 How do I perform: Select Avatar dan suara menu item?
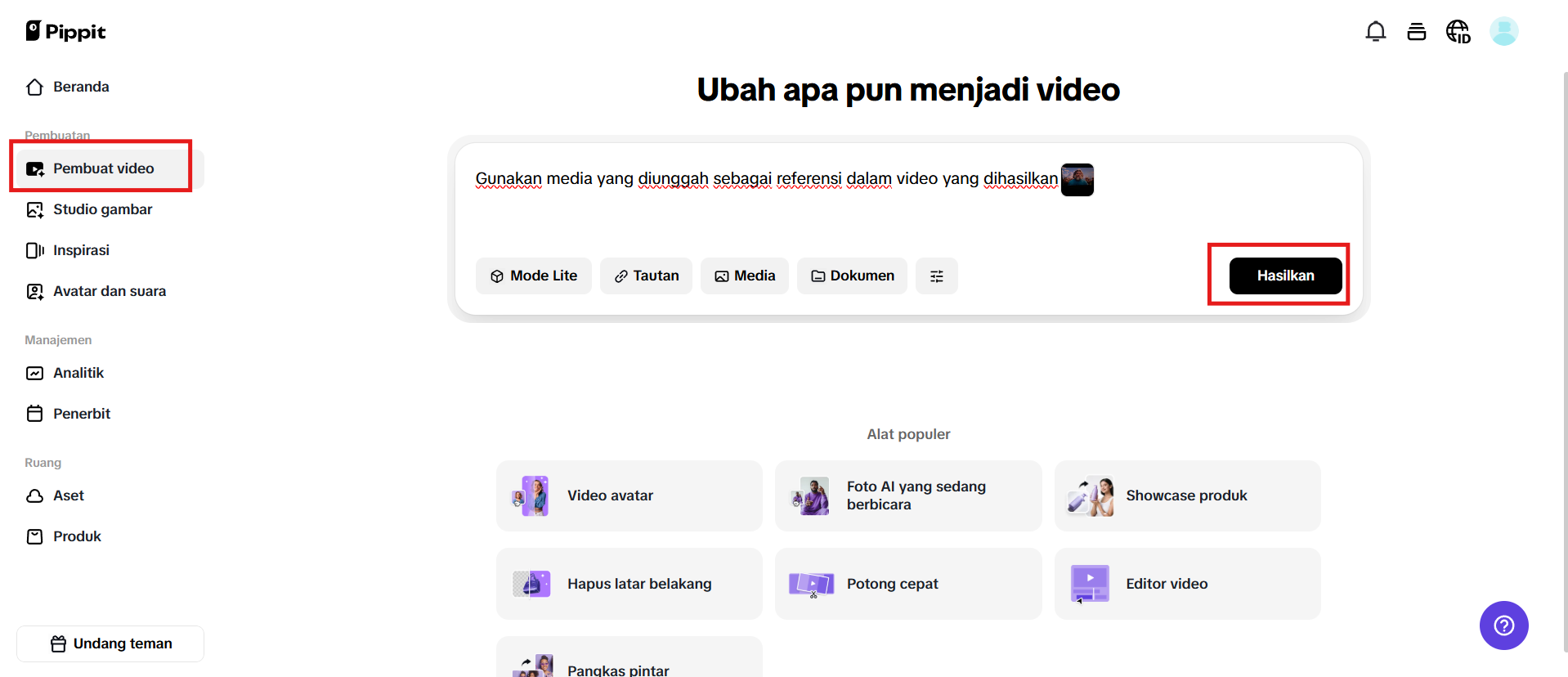click(x=109, y=291)
